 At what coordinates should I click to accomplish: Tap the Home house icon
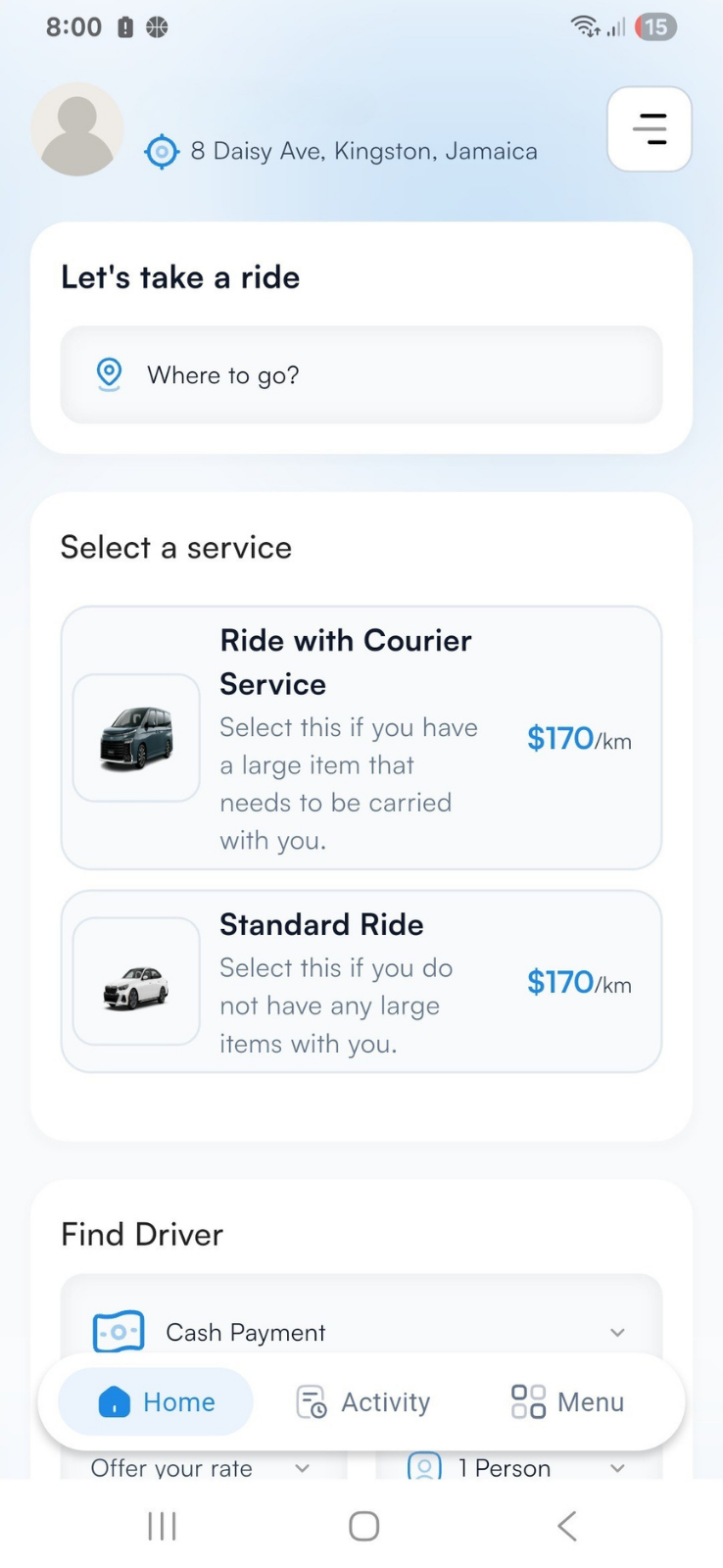pyautogui.click(x=115, y=1401)
